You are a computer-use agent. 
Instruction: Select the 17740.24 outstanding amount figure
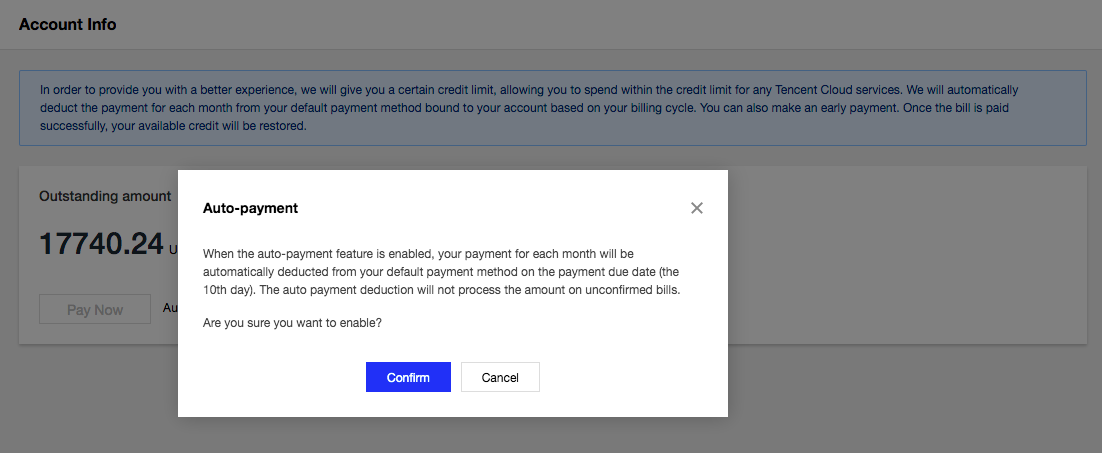(101, 244)
